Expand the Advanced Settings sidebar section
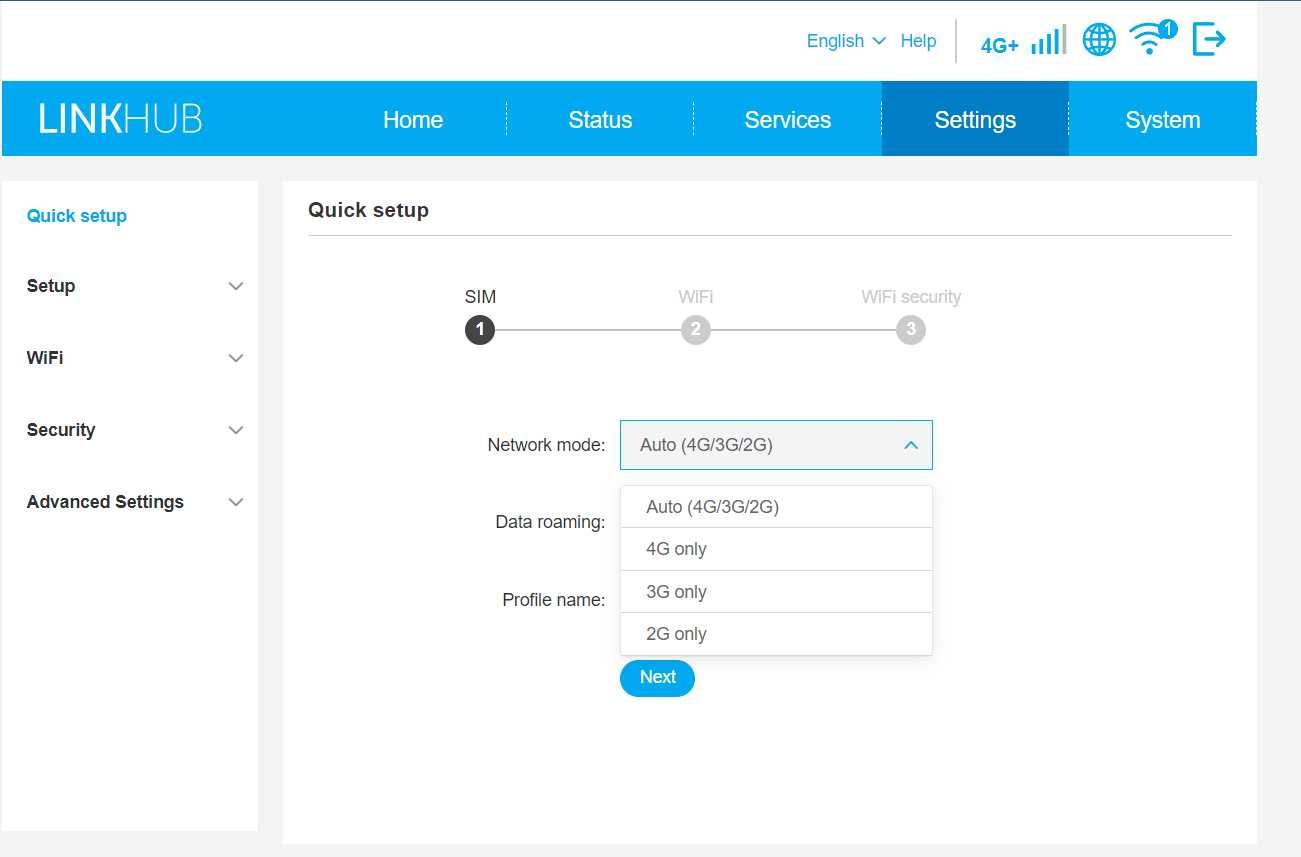This screenshot has height=857, width=1301. [x=135, y=502]
